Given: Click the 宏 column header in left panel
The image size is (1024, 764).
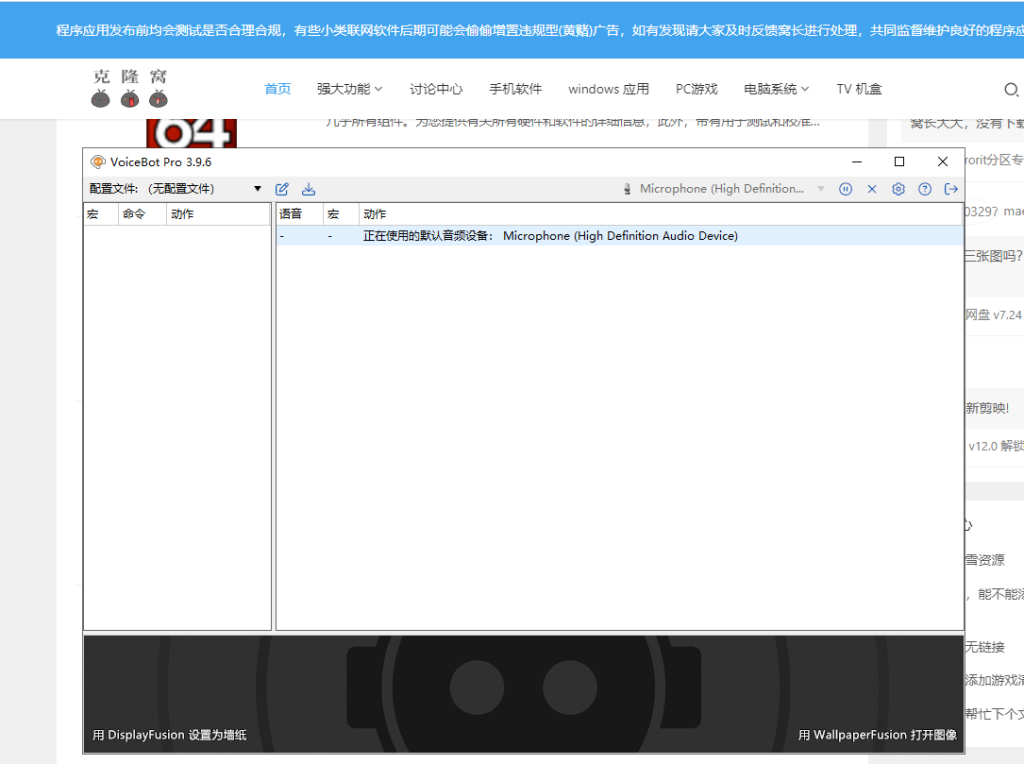Looking at the screenshot, I should (x=101, y=214).
